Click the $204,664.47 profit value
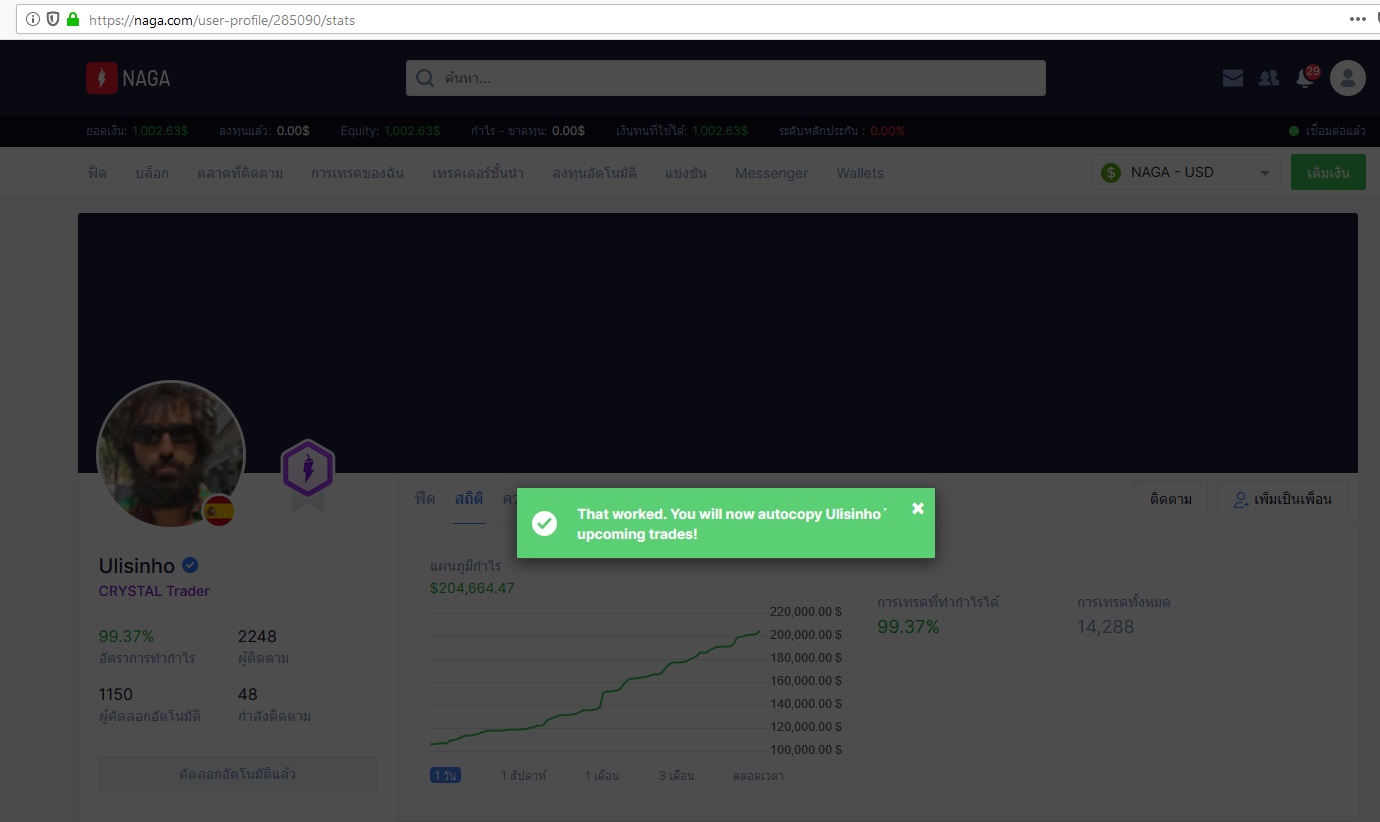 click(472, 588)
